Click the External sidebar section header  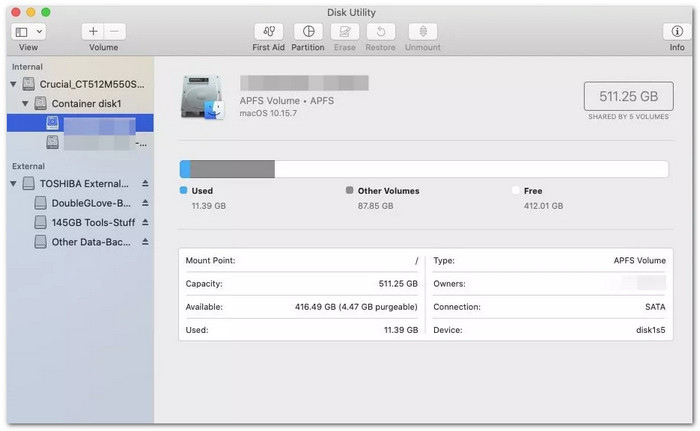point(29,166)
